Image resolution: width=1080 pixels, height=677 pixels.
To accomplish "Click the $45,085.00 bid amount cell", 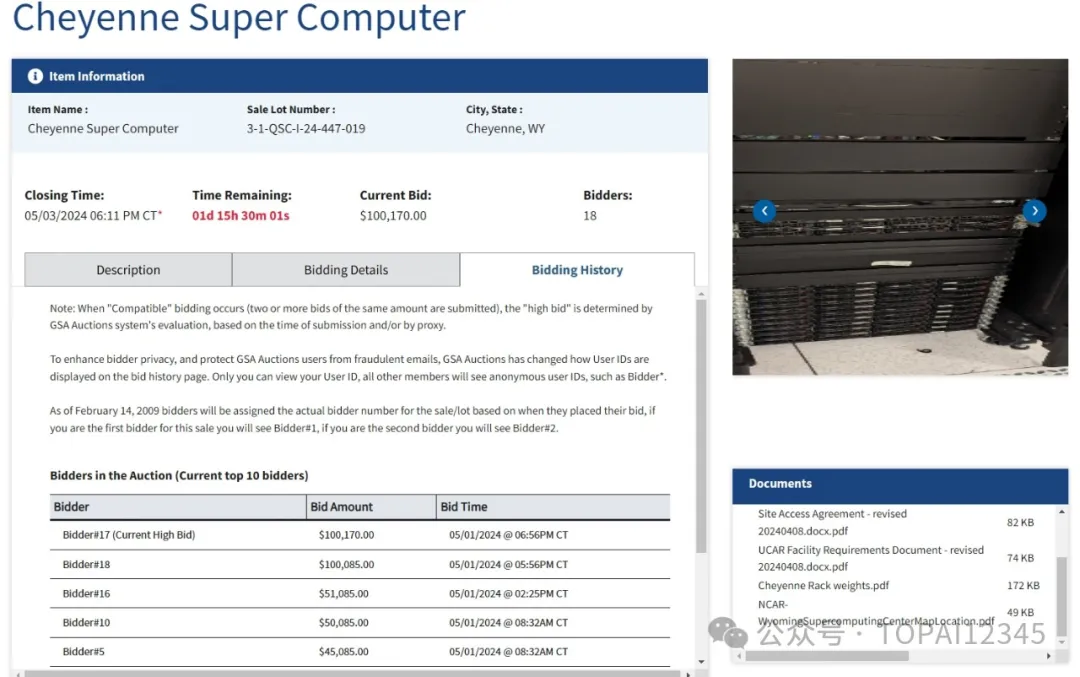I will 344,652.
